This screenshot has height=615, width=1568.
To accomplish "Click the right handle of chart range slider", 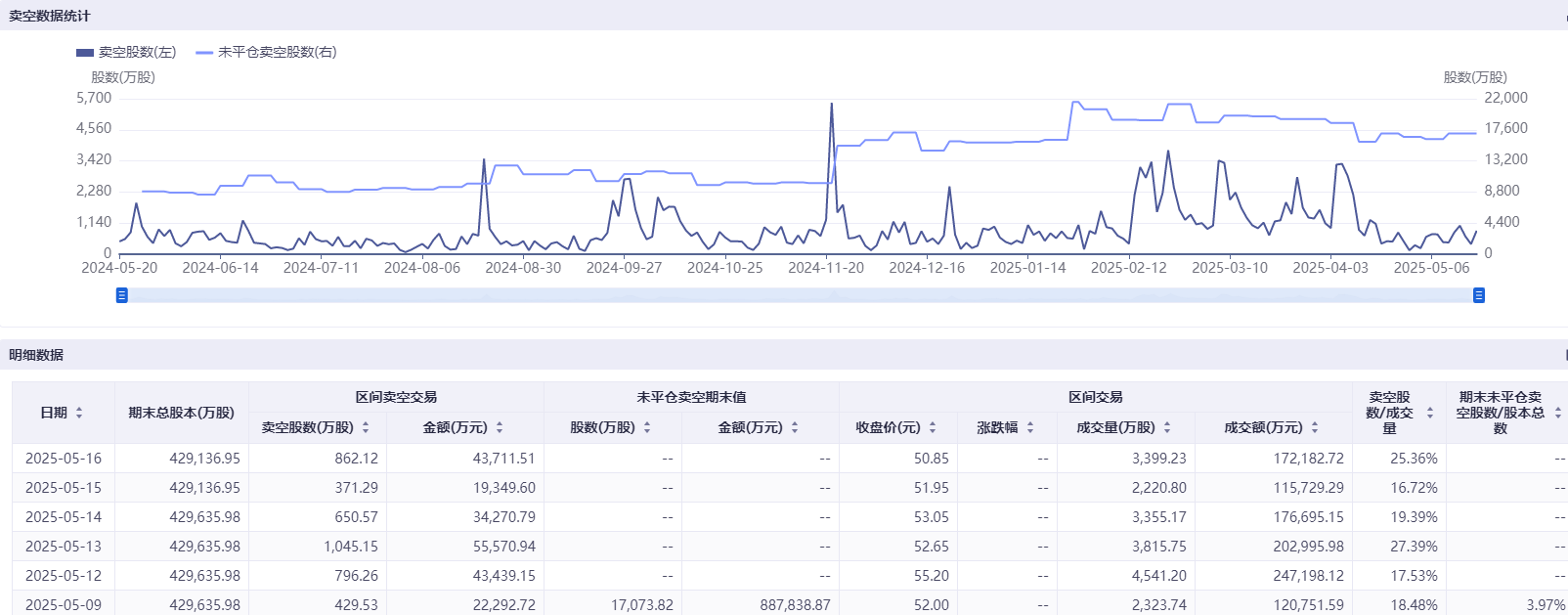I will click(1479, 295).
